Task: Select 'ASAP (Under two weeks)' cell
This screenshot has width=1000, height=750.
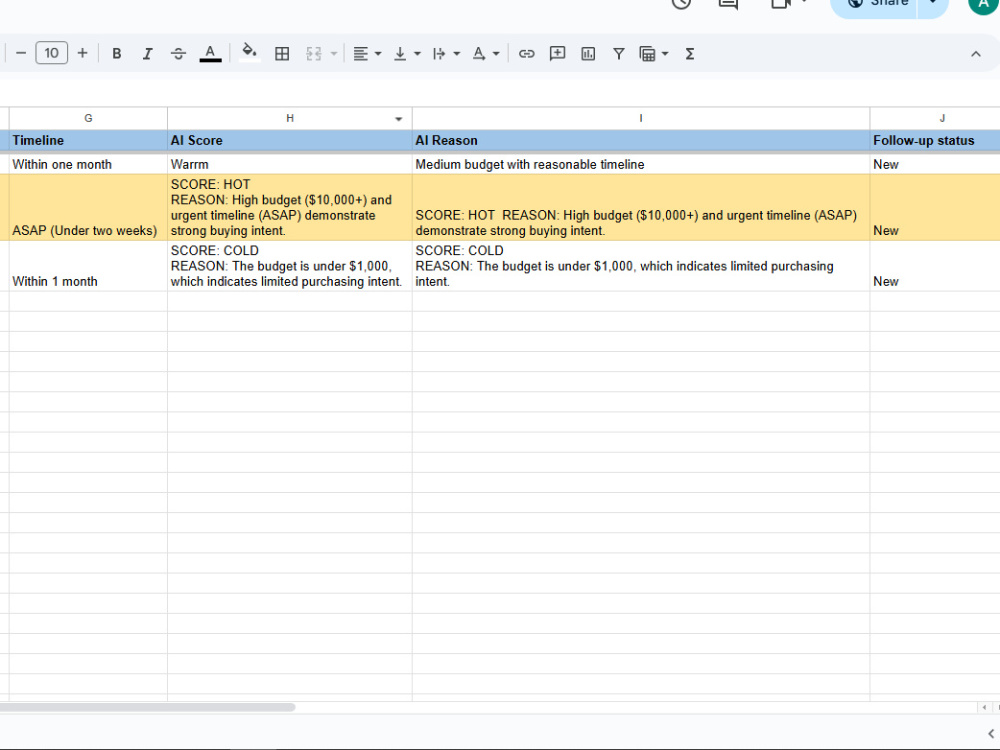Action: (x=88, y=207)
